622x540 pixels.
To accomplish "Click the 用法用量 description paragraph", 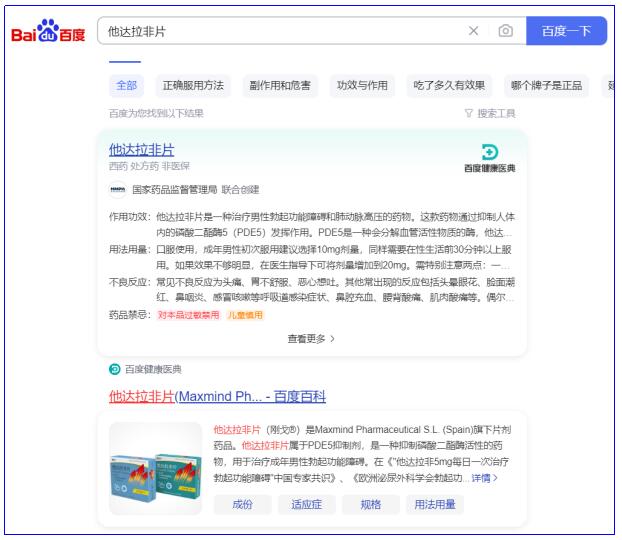I will click(335, 257).
